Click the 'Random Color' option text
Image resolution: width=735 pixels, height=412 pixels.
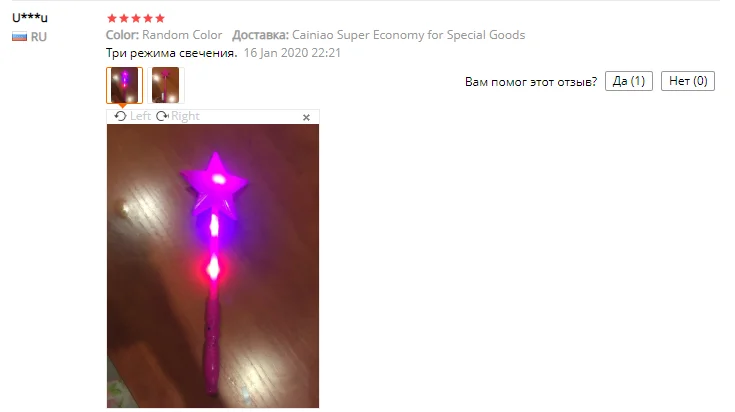tap(182, 35)
